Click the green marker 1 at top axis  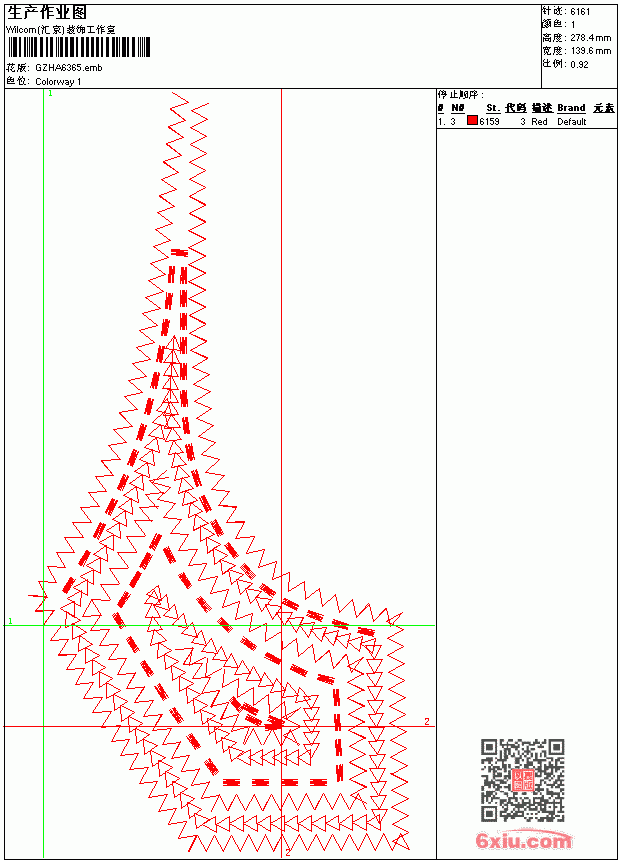click(50, 94)
